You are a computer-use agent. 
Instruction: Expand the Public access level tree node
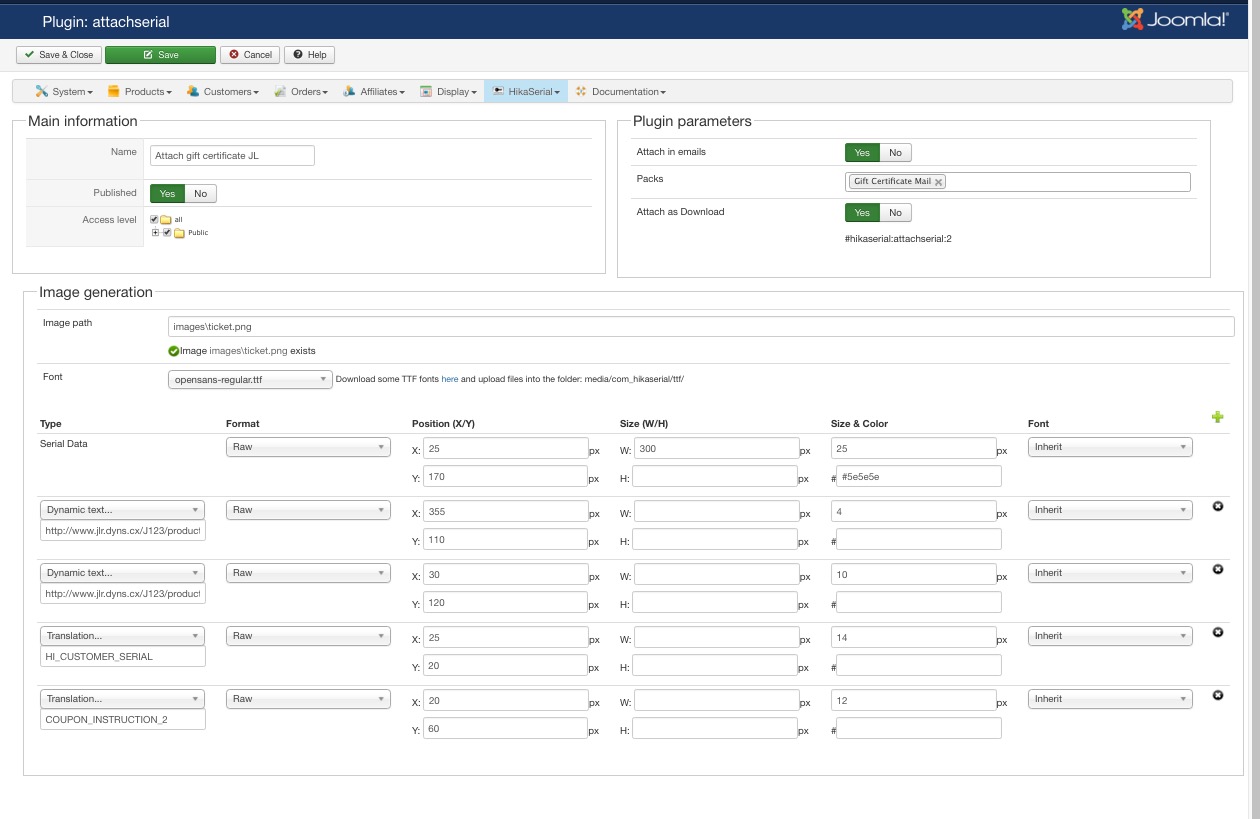coord(155,232)
